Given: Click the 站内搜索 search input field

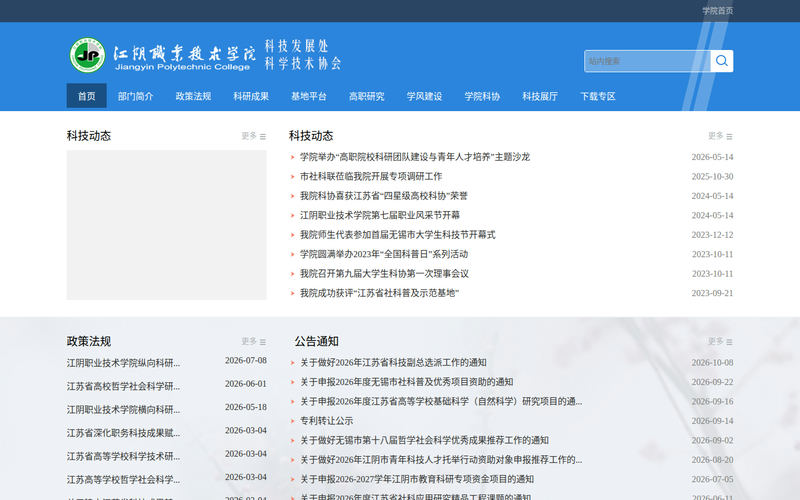Looking at the screenshot, I should [x=647, y=61].
